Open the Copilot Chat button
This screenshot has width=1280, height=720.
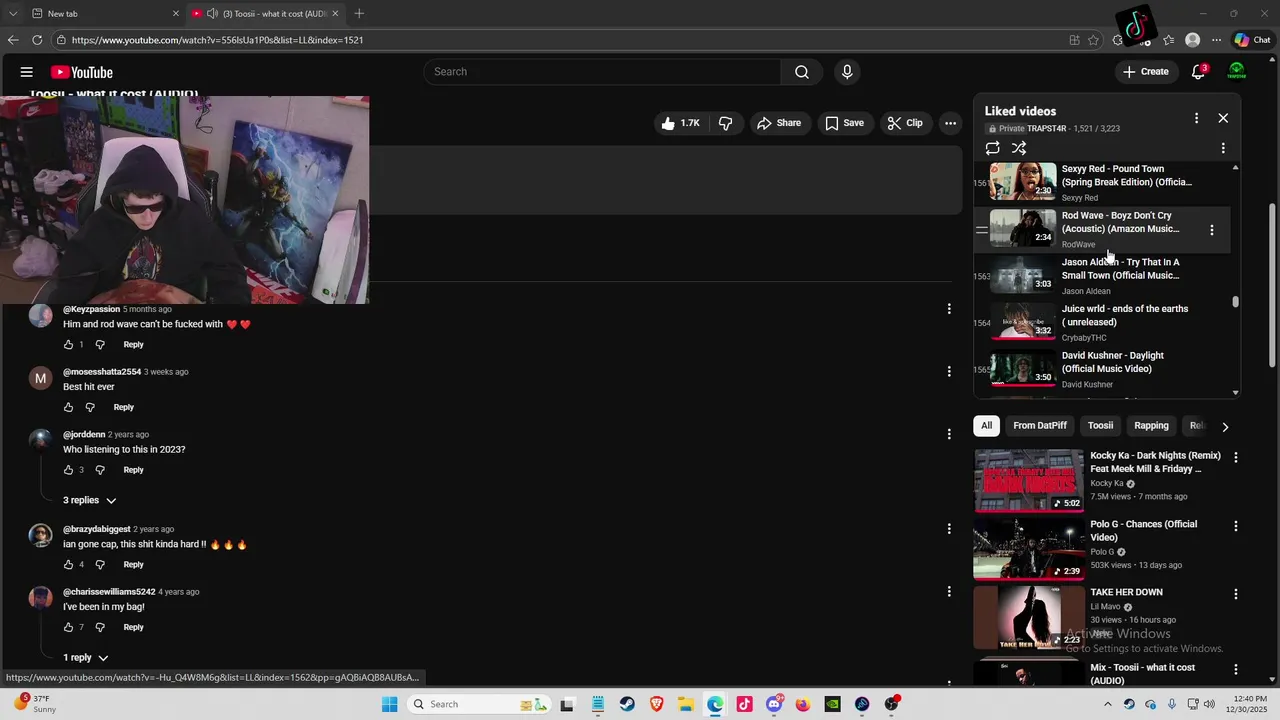(1252, 40)
